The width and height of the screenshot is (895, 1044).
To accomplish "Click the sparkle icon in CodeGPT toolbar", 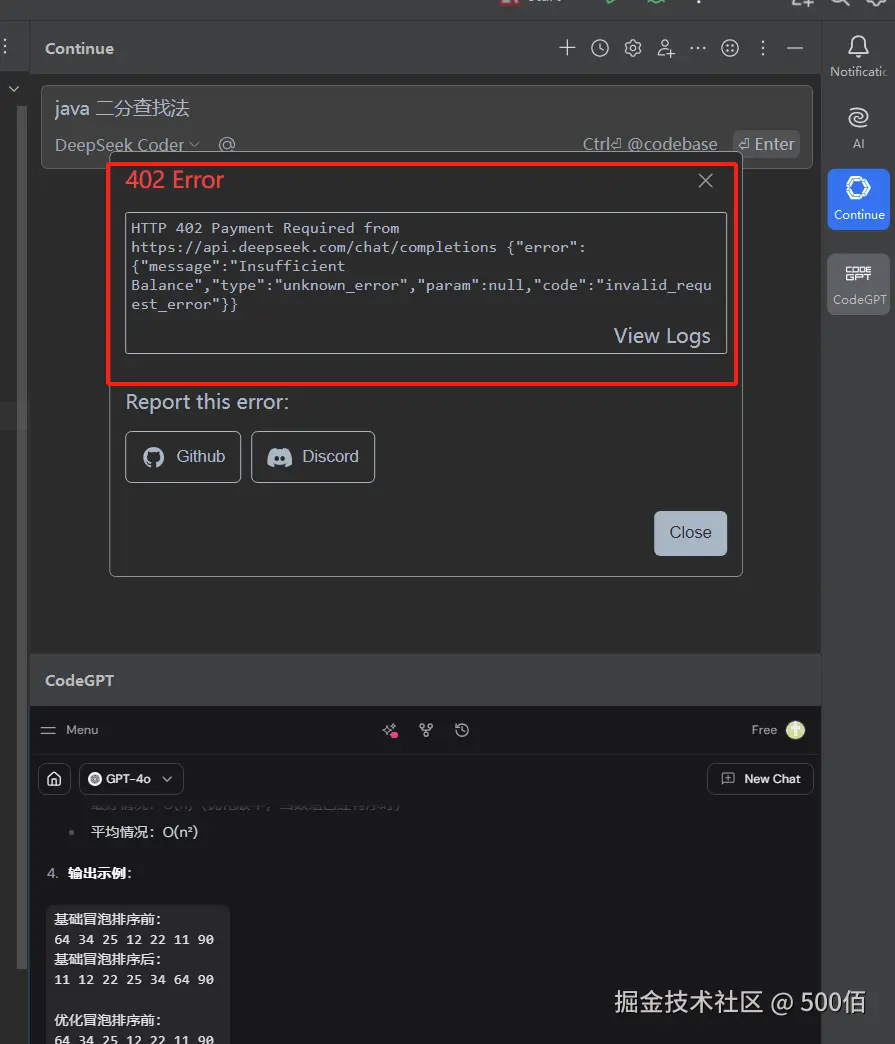I will [x=390, y=730].
